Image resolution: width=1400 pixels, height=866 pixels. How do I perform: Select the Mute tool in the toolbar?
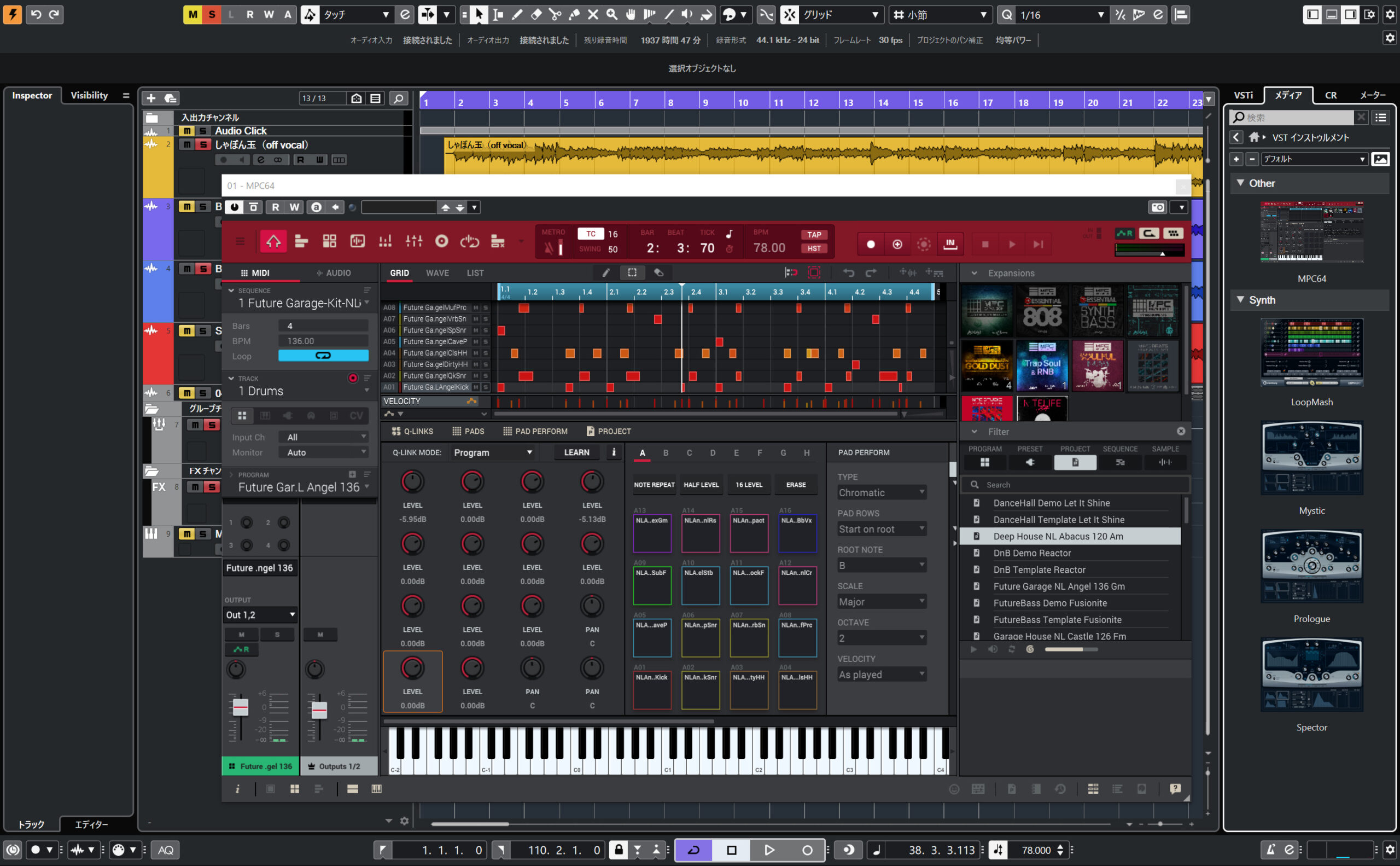click(x=593, y=14)
